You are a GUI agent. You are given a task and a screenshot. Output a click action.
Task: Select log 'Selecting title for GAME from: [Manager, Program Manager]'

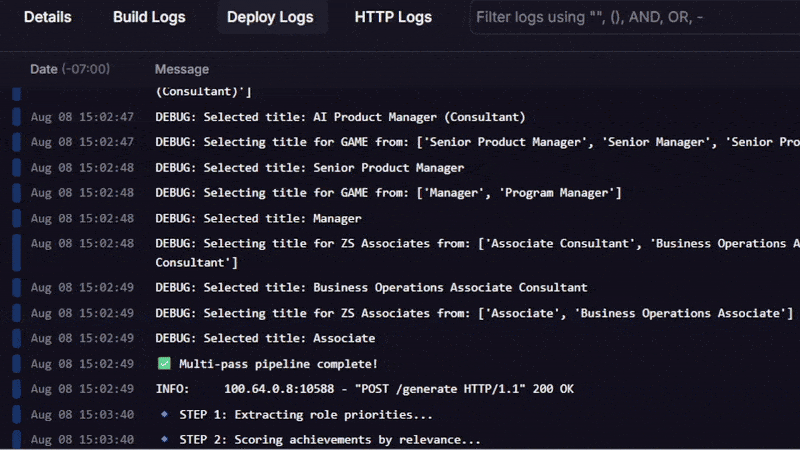coord(388,193)
